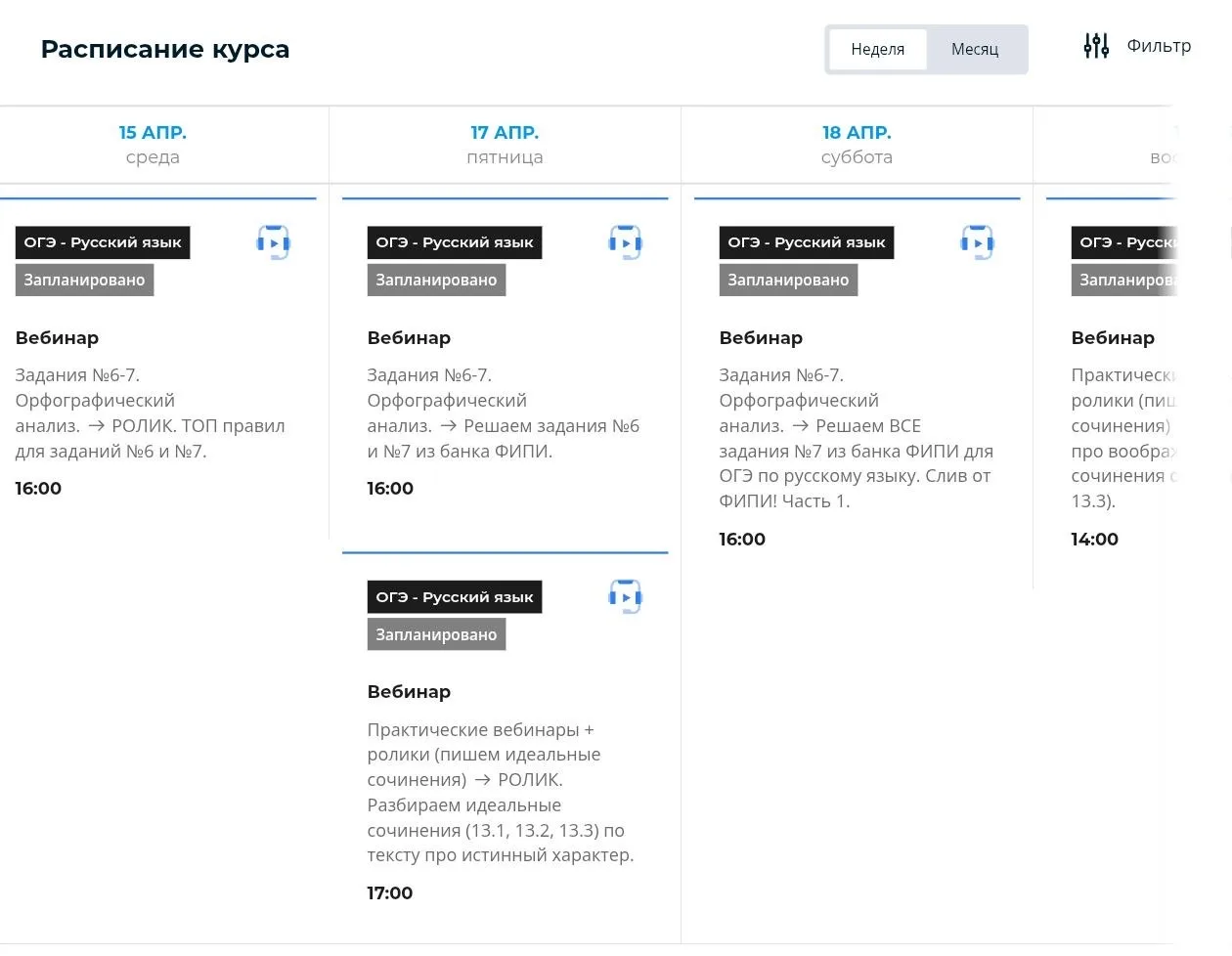Click ОГЭ - Русский язык tag on 15 April
This screenshot has height=956, width=1232.
(x=103, y=242)
